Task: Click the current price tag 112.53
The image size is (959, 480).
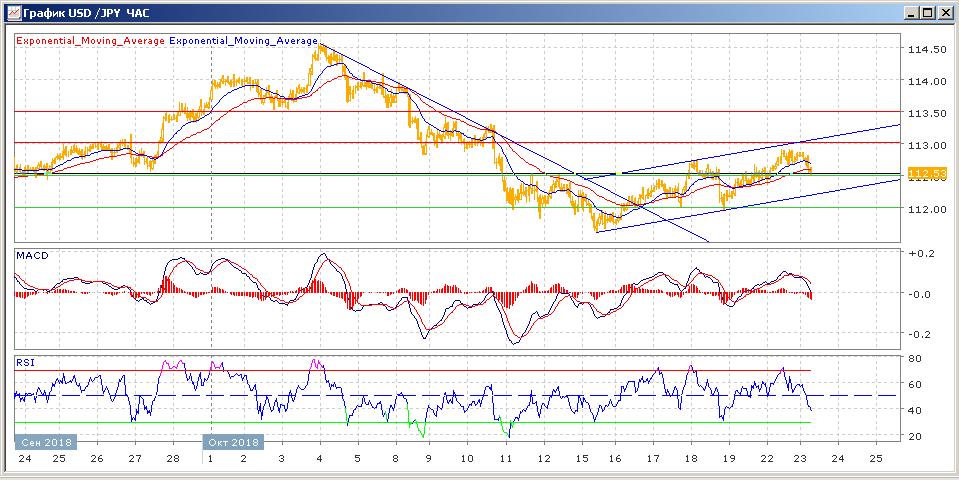Action: [926, 174]
